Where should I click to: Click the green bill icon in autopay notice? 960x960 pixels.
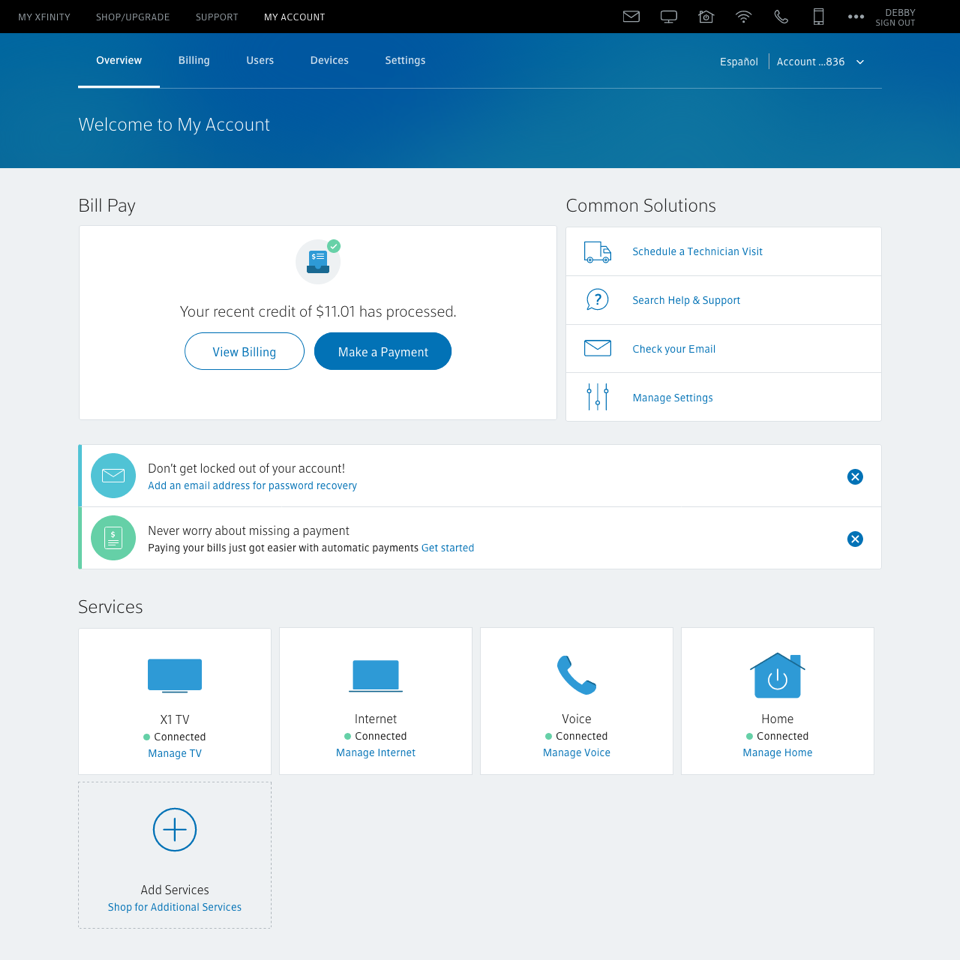[113, 538]
